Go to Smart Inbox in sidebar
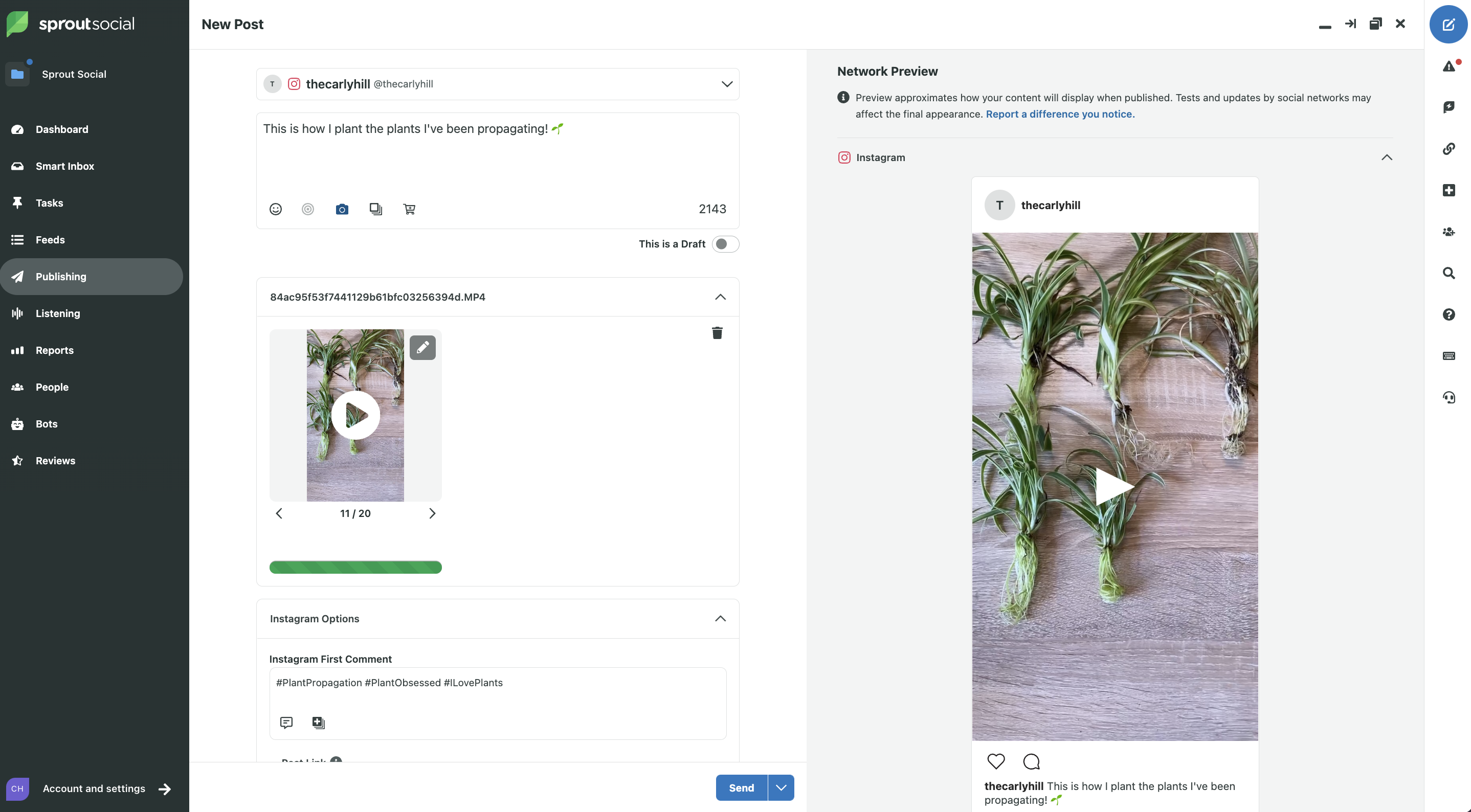The height and width of the screenshot is (812, 1471). (64, 166)
